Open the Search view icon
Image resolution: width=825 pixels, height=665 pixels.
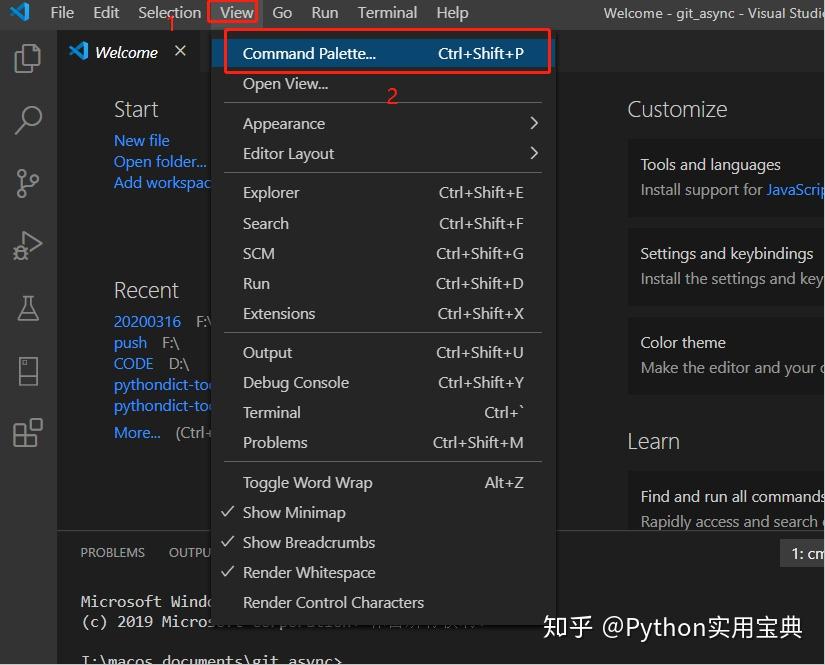[27, 120]
